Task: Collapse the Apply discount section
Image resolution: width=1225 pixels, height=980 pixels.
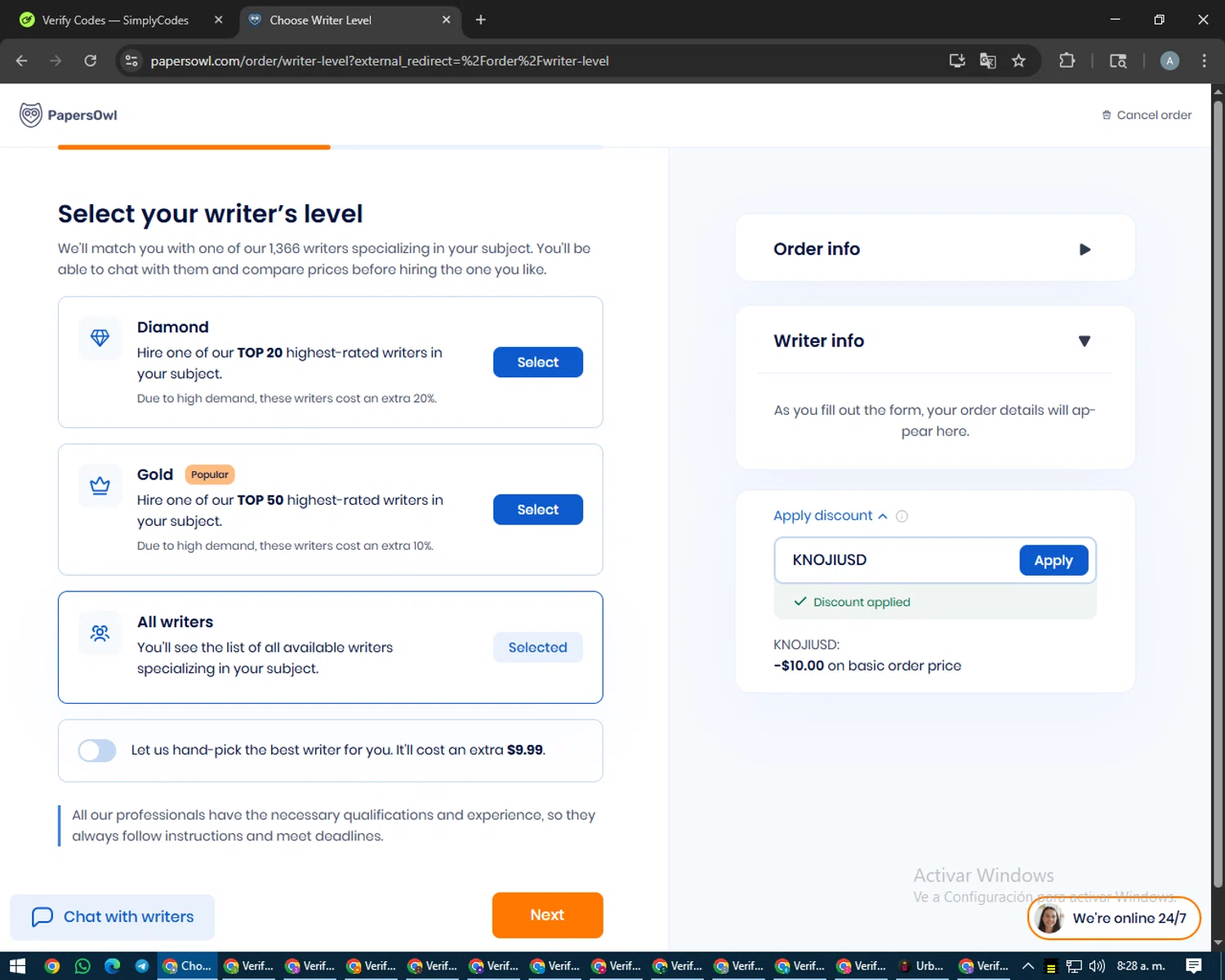Action: [831, 516]
